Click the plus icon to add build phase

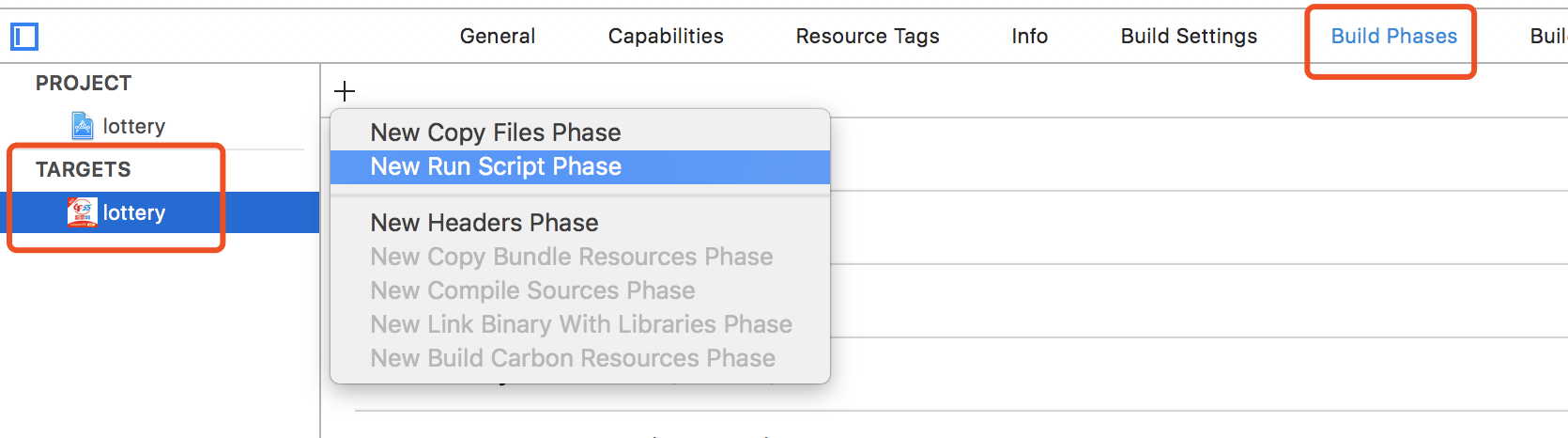click(x=345, y=91)
